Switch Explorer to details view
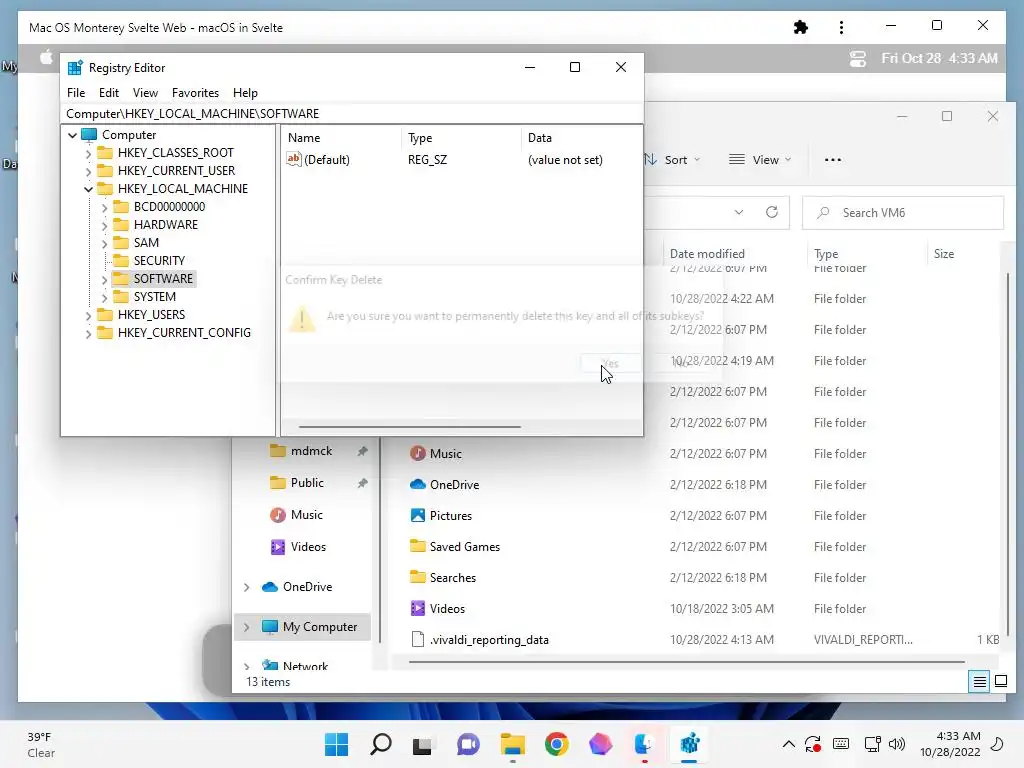The height and width of the screenshot is (768, 1024). (979, 682)
